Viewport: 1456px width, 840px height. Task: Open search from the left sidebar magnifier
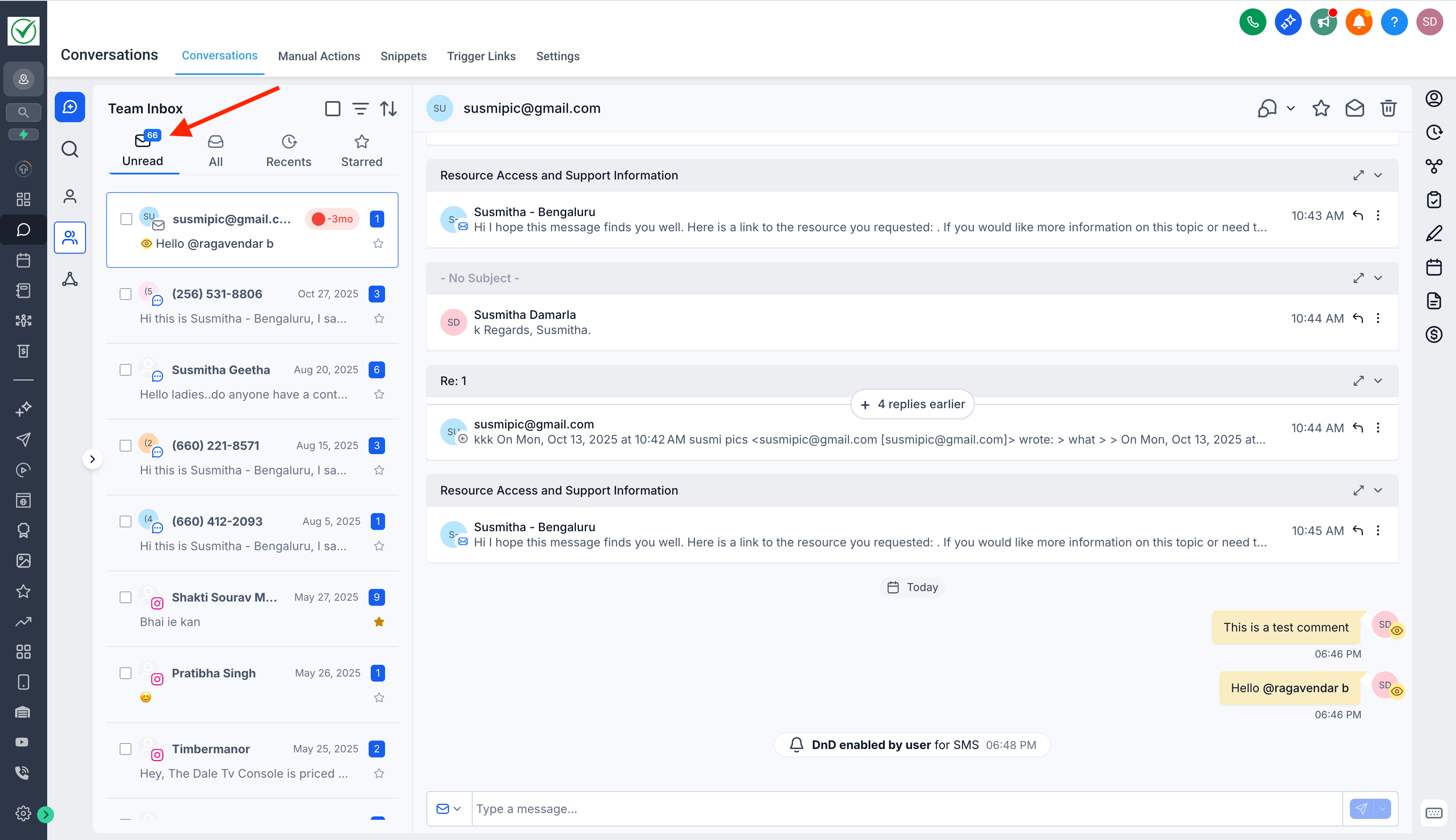23,112
